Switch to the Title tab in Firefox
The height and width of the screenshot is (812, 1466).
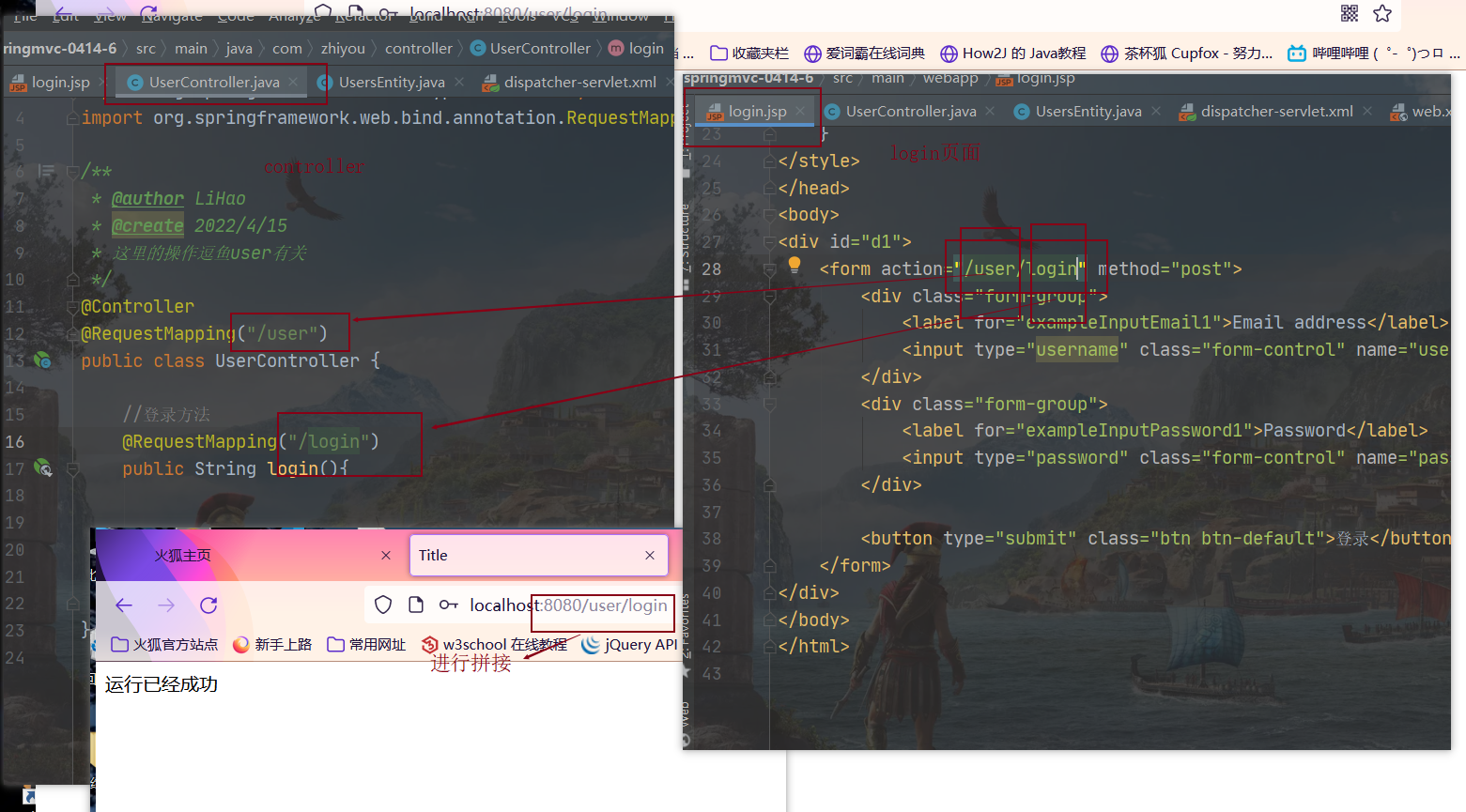[x=538, y=556]
